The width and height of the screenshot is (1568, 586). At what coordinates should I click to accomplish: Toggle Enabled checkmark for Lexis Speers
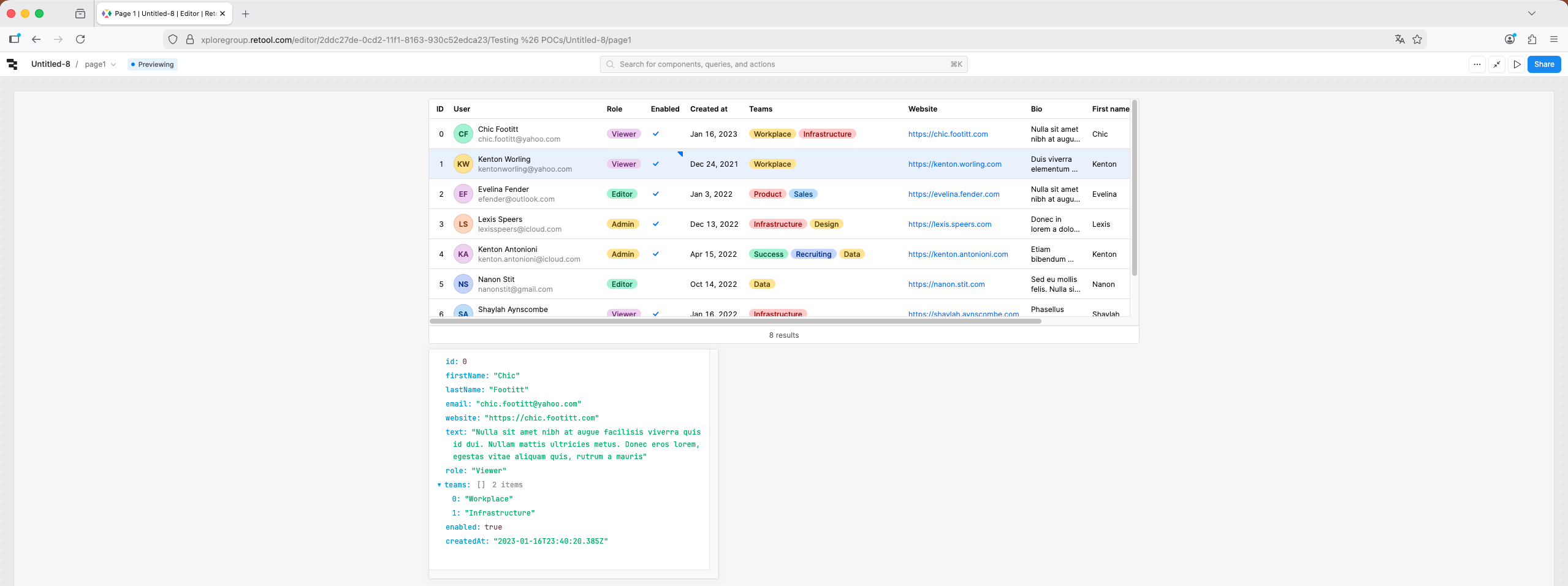coord(656,224)
